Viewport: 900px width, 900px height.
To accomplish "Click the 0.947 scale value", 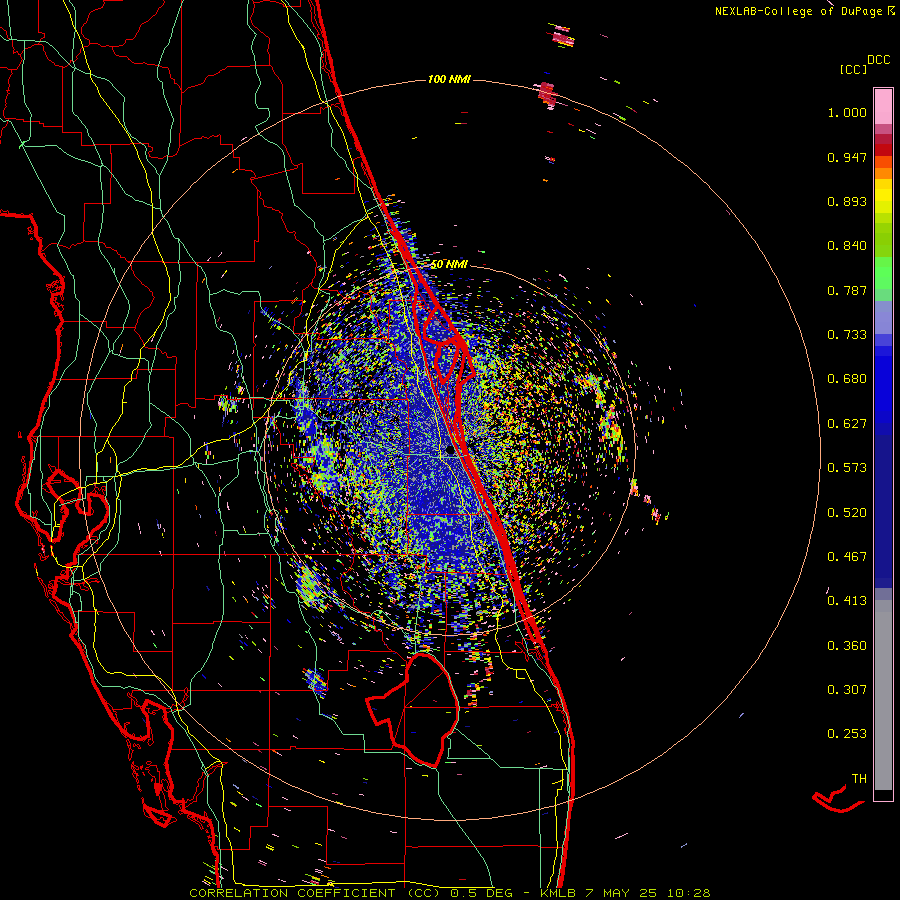I will tap(847, 157).
